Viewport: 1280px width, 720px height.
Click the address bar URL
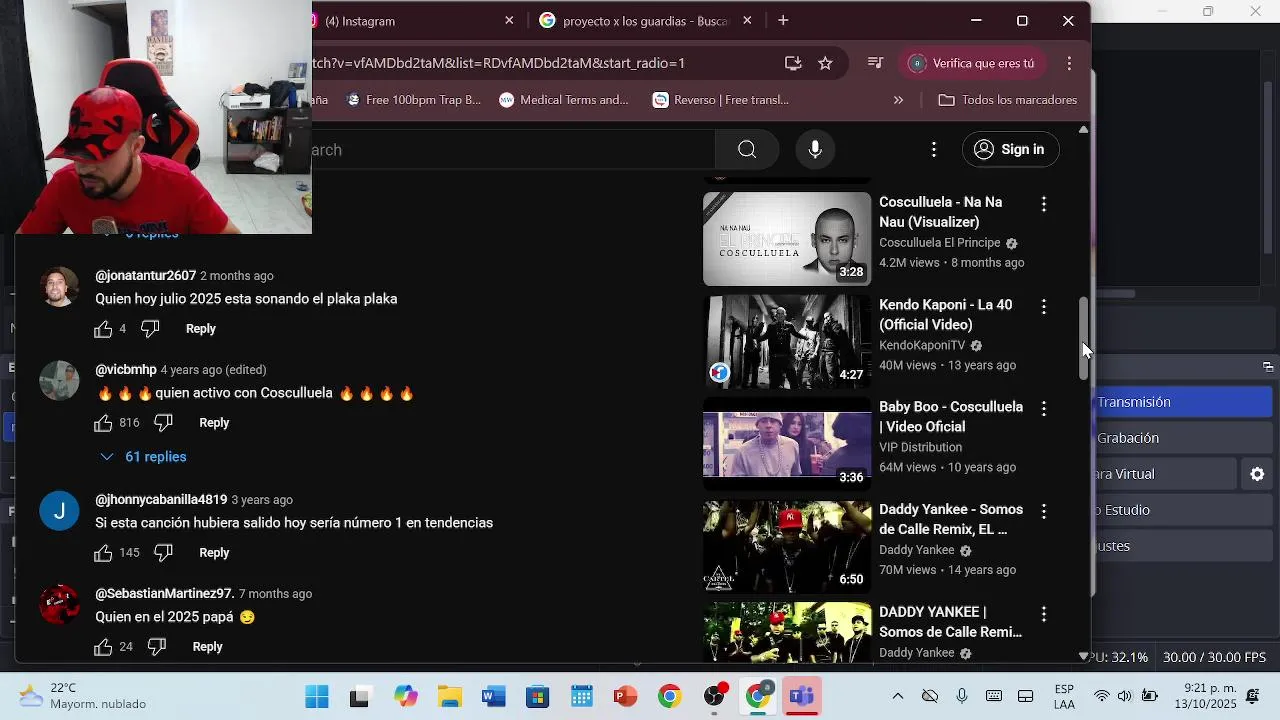[x=500, y=63]
